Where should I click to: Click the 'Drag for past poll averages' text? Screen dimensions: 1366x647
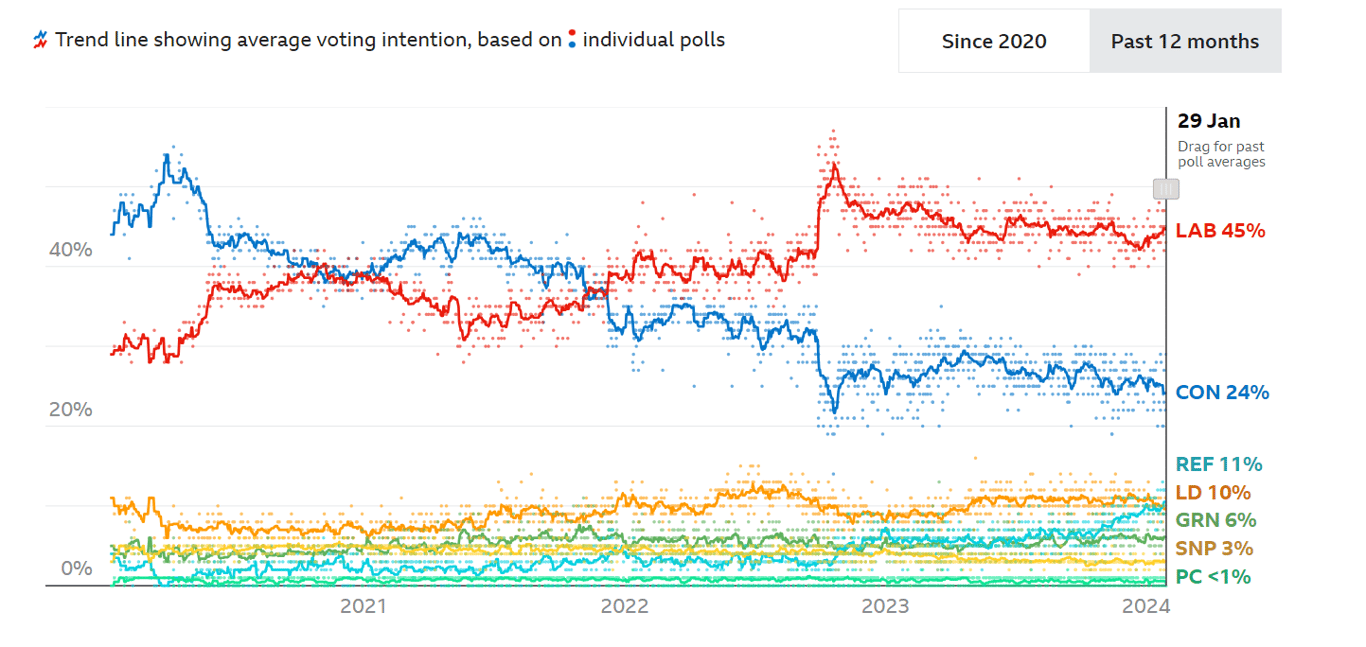click(1221, 154)
